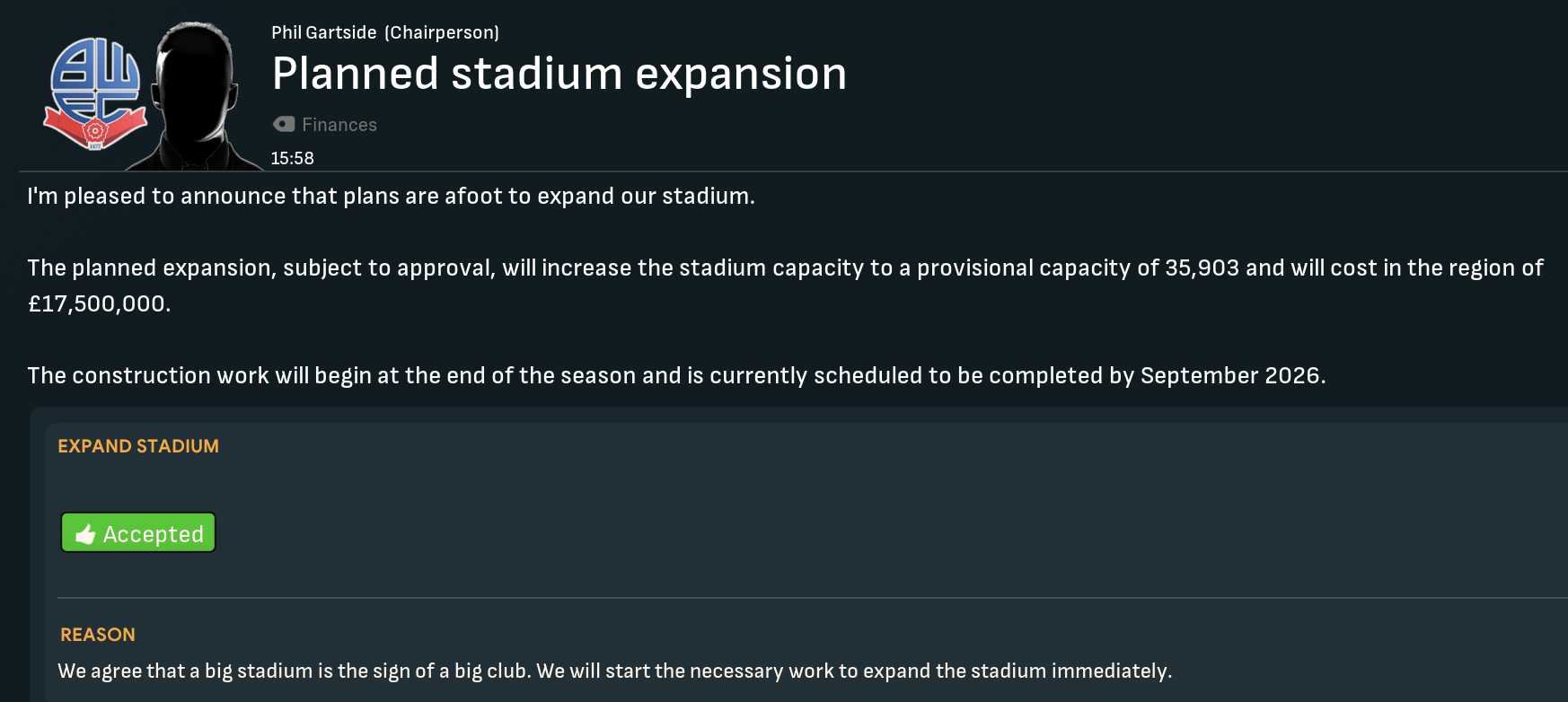Click the EXPAND STADIUM section header
The height and width of the screenshot is (702, 1568).
138,446
